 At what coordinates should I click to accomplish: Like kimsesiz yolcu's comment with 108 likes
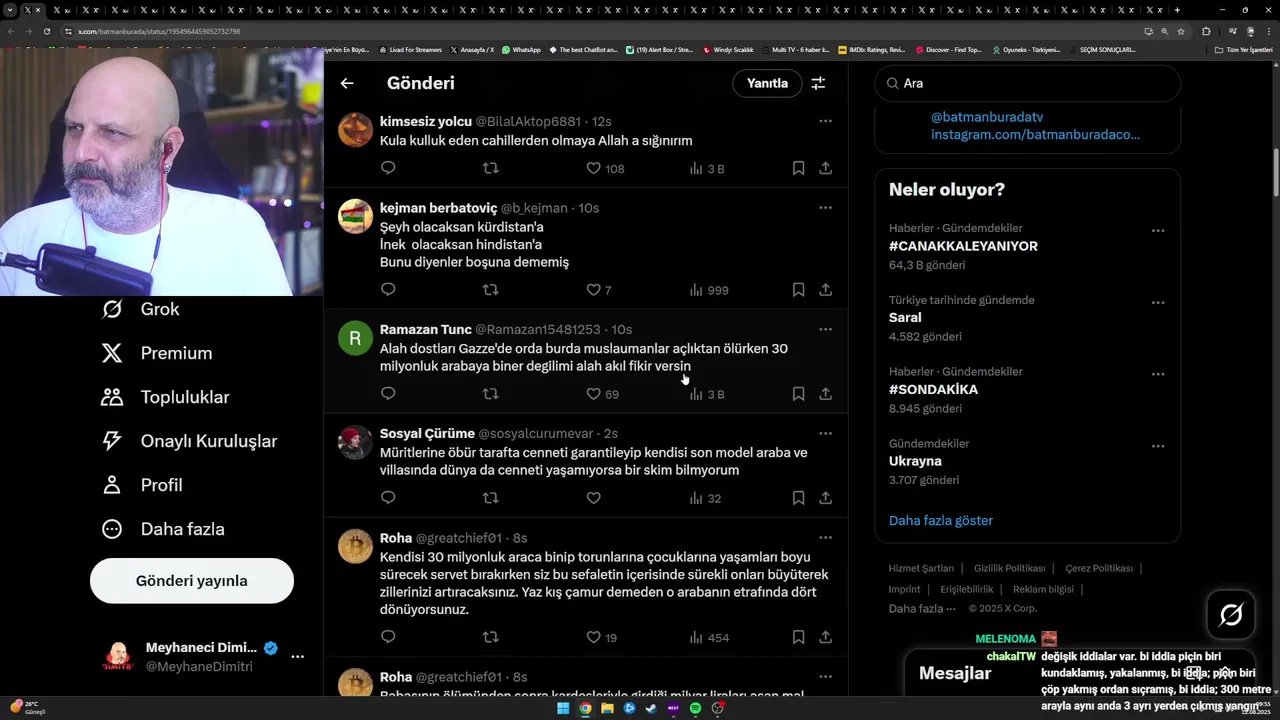coord(605,168)
